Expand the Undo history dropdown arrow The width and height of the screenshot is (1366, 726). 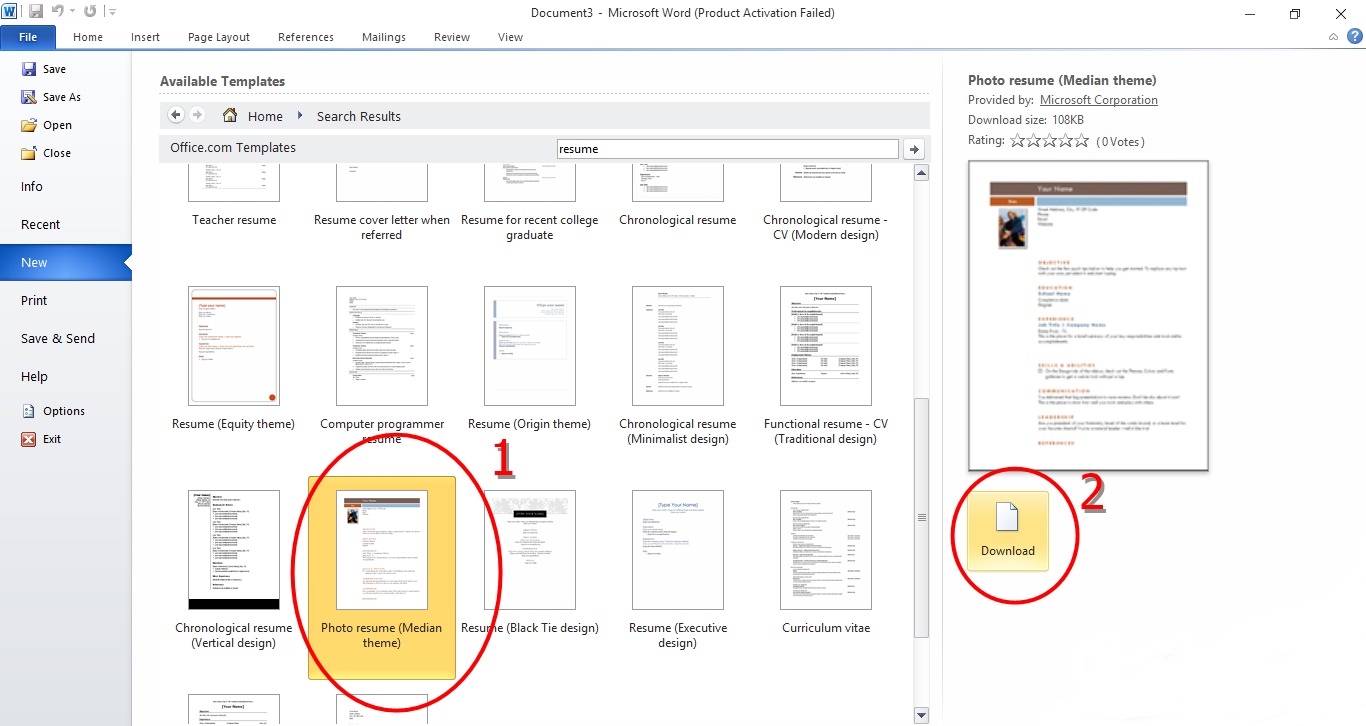71,12
